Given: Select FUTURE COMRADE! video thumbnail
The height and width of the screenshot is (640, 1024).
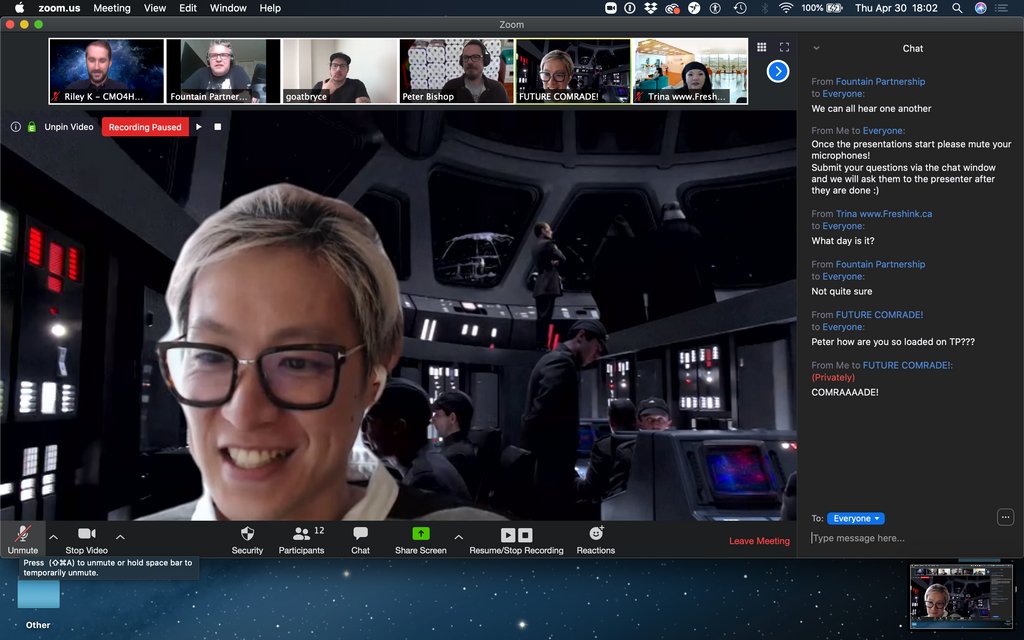Looking at the screenshot, I should (x=573, y=71).
